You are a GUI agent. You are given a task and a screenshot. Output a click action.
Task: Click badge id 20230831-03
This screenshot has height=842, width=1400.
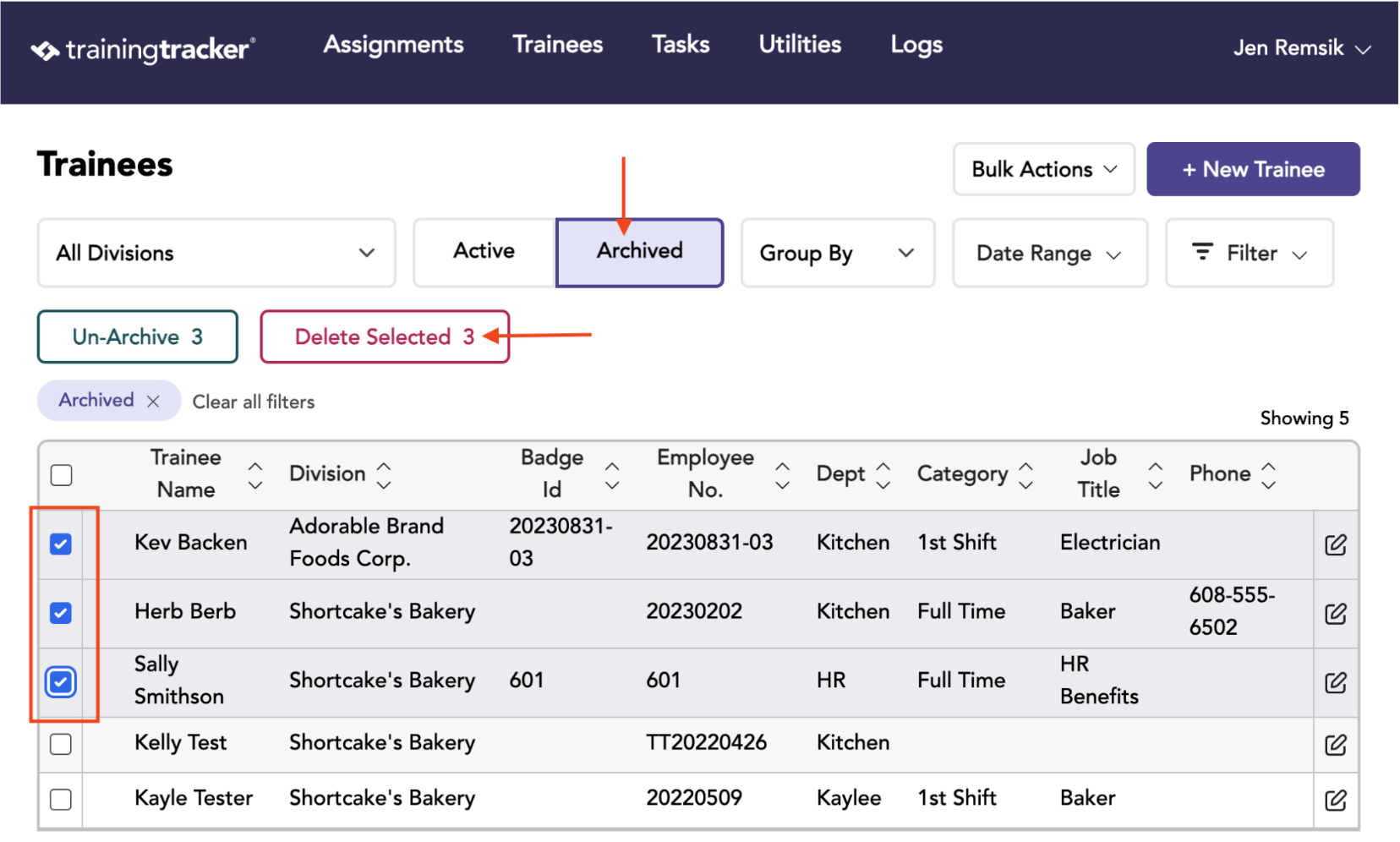pyautogui.click(x=561, y=543)
